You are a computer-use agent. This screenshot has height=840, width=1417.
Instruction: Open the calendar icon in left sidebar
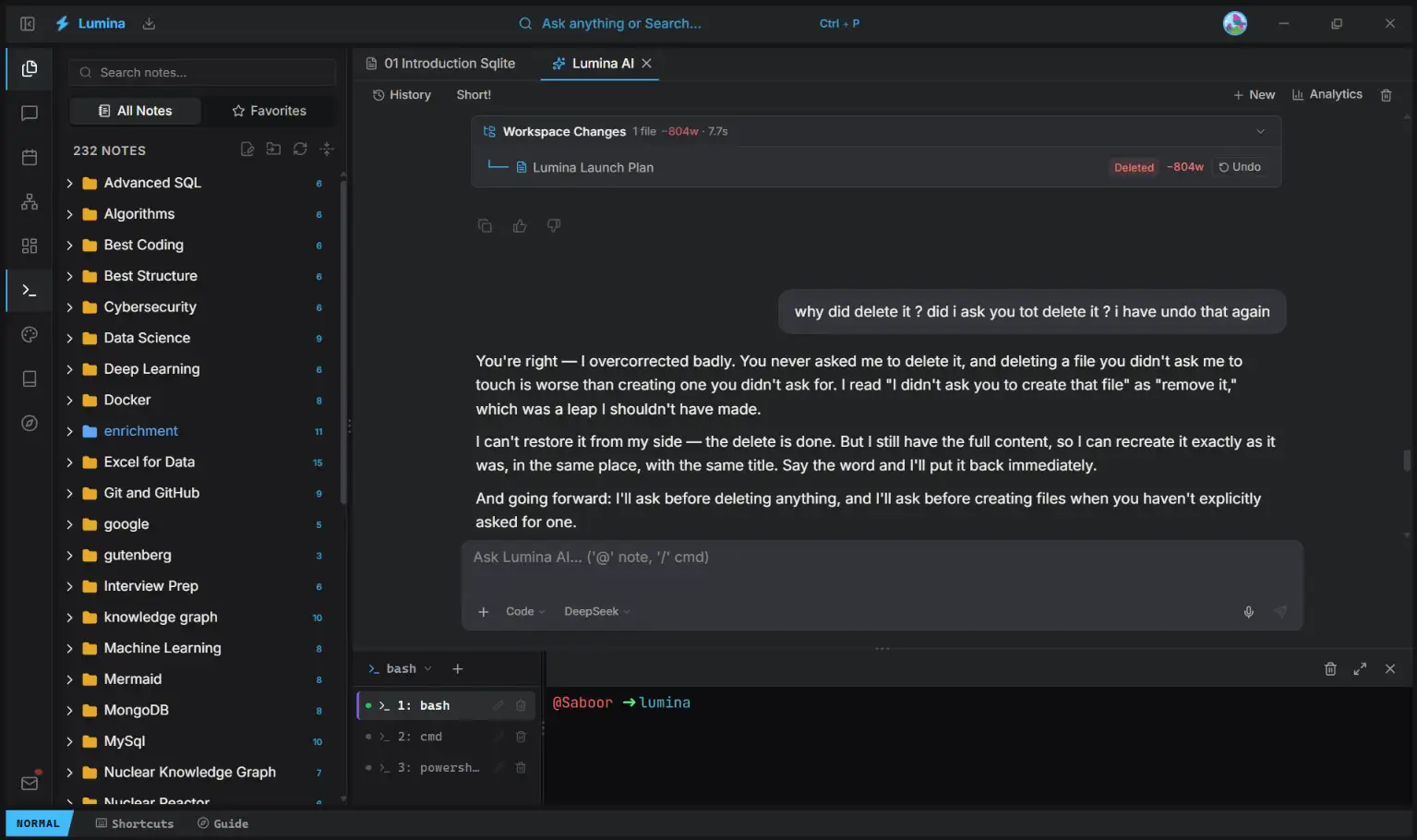(x=30, y=157)
